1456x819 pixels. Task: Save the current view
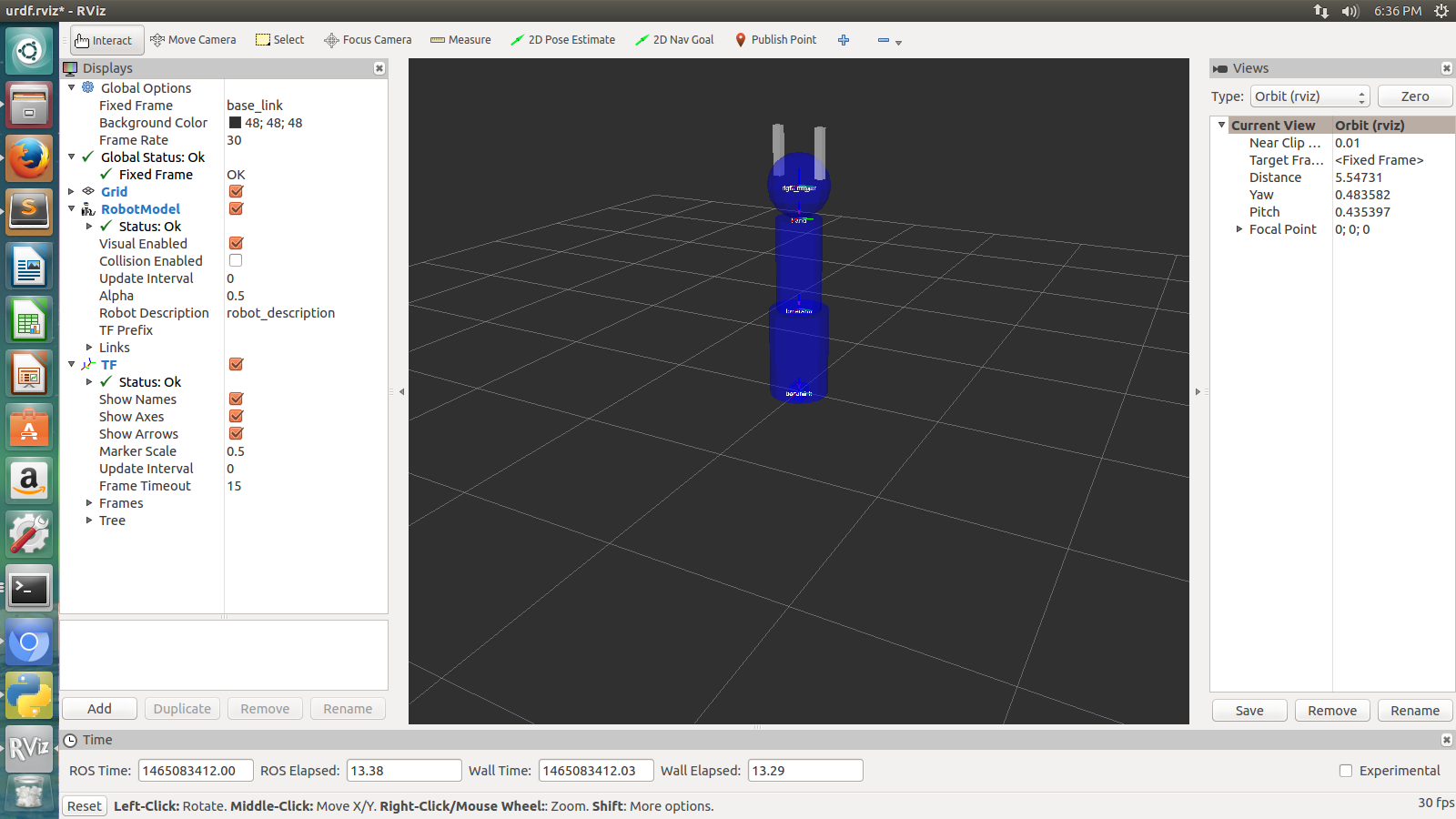[x=1249, y=711]
